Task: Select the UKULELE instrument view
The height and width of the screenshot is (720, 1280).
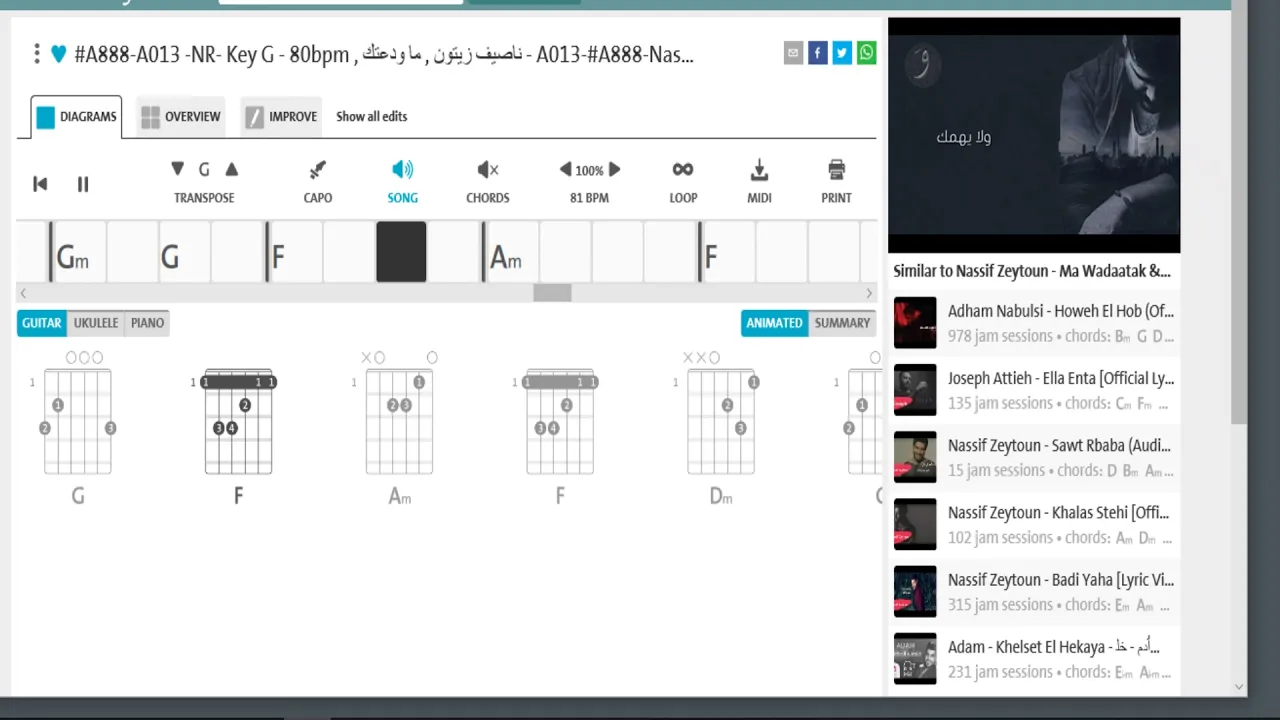Action: (96, 323)
